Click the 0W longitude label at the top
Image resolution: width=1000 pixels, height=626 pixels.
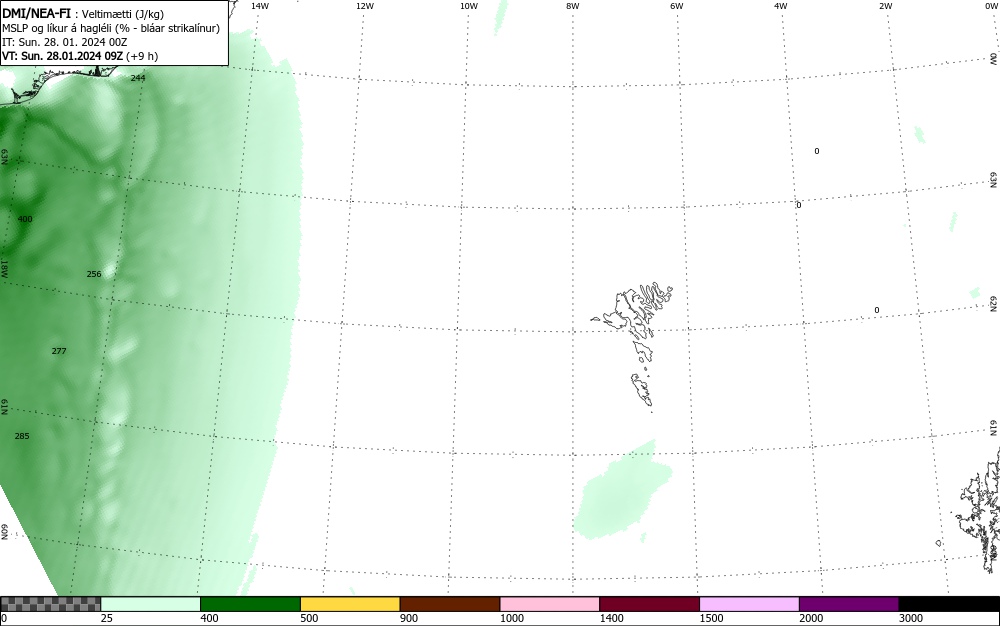click(991, 6)
